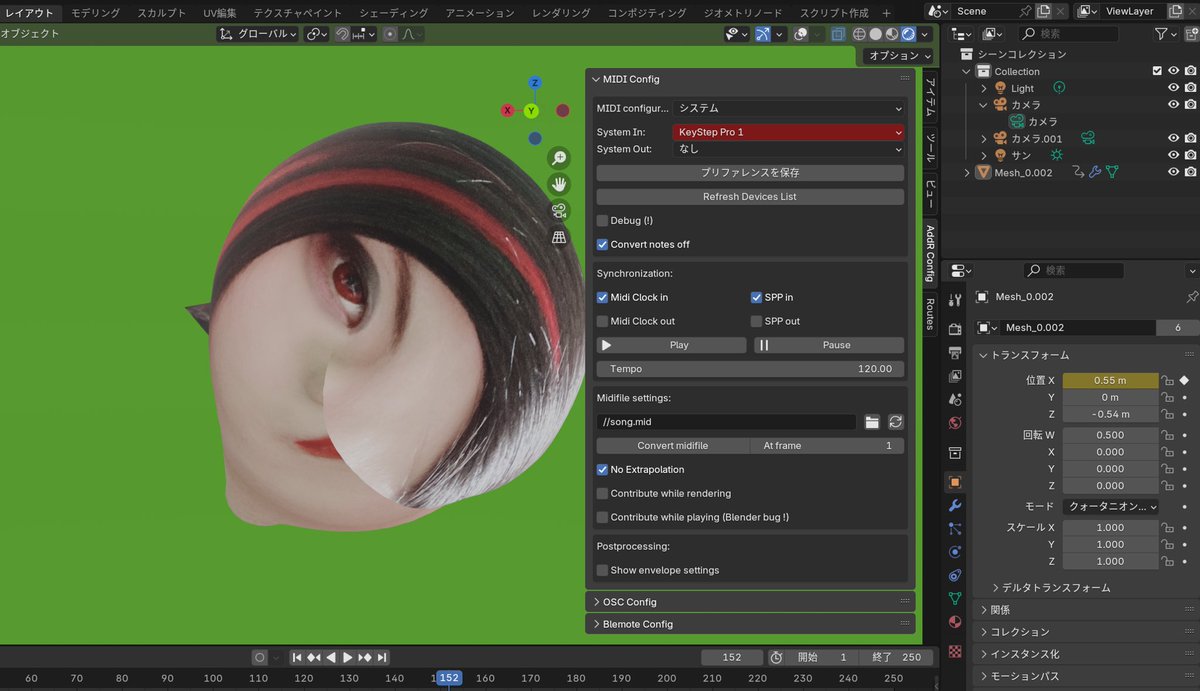
Task: Open the Physics properties tab icon
Action: pyautogui.click(x=955, y=552)
